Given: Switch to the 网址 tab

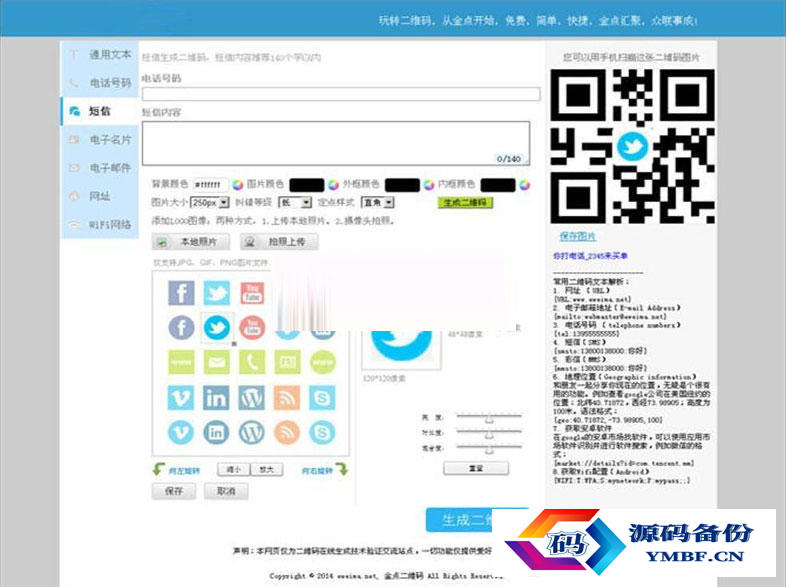Looking at the screenshot, I should click(100, 196).
